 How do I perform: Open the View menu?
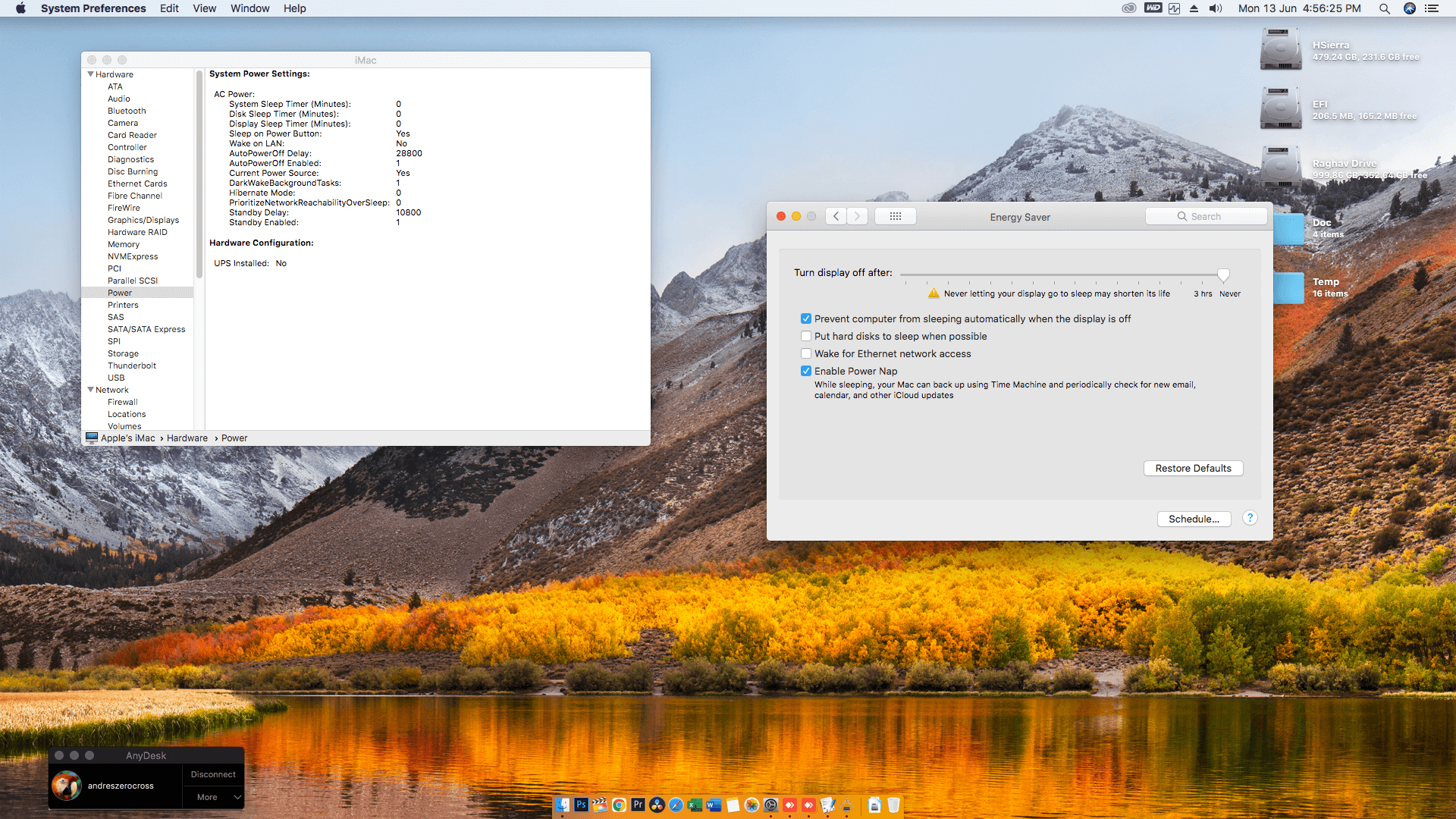[x=204, y=8]
